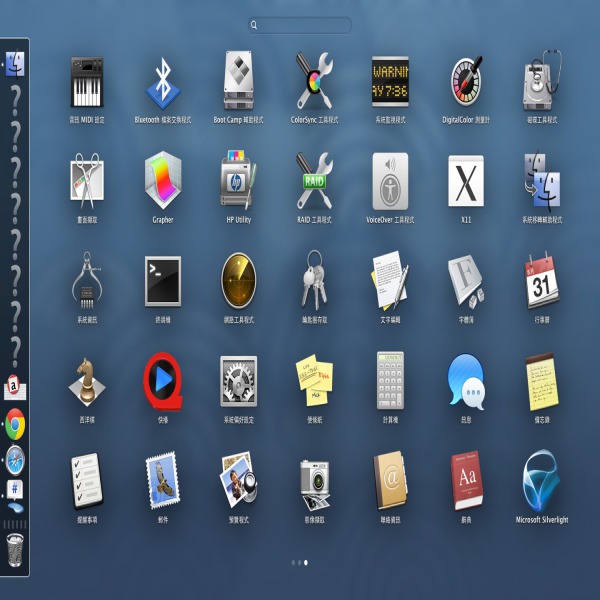Open System Information with the calipers icon

tap(87, 280)
